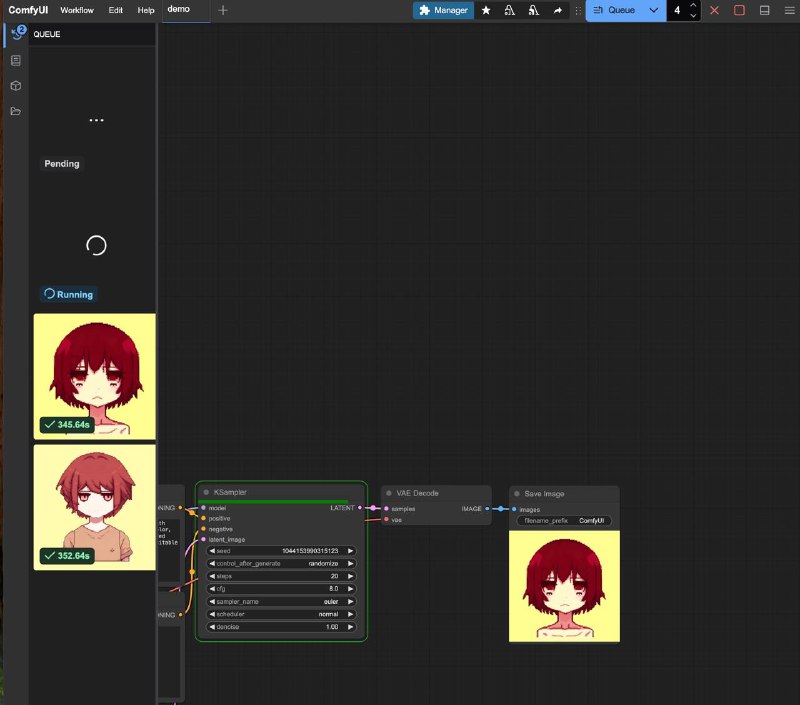
Task: Click the Manager button
Action: (443, 10)
